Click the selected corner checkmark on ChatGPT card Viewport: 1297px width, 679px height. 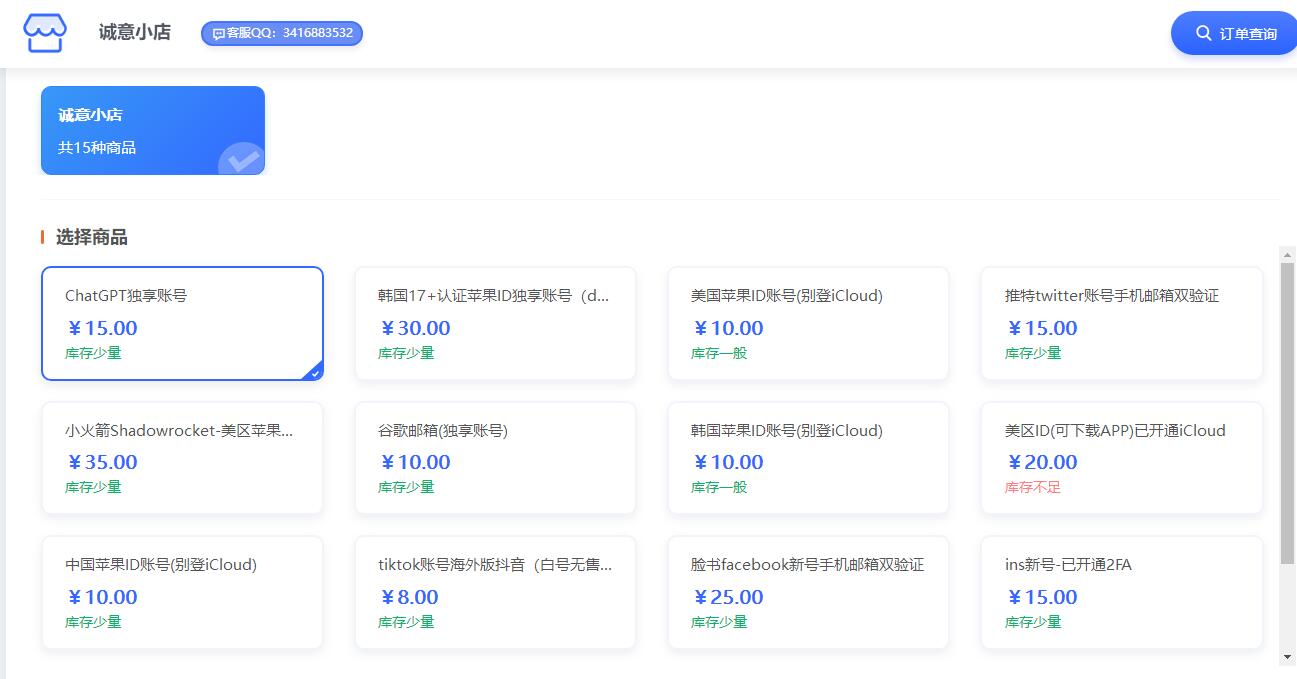pos(315,372)
